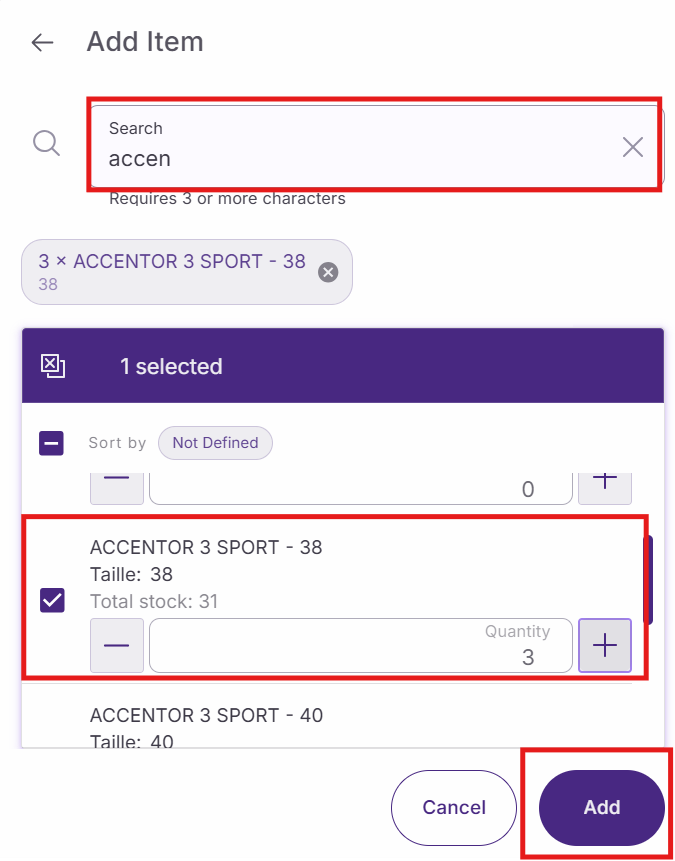Decrease quantity for ACCENTOR 3 SPORT - 38
This screenshot has width=675, height=861.
[117, 645]
